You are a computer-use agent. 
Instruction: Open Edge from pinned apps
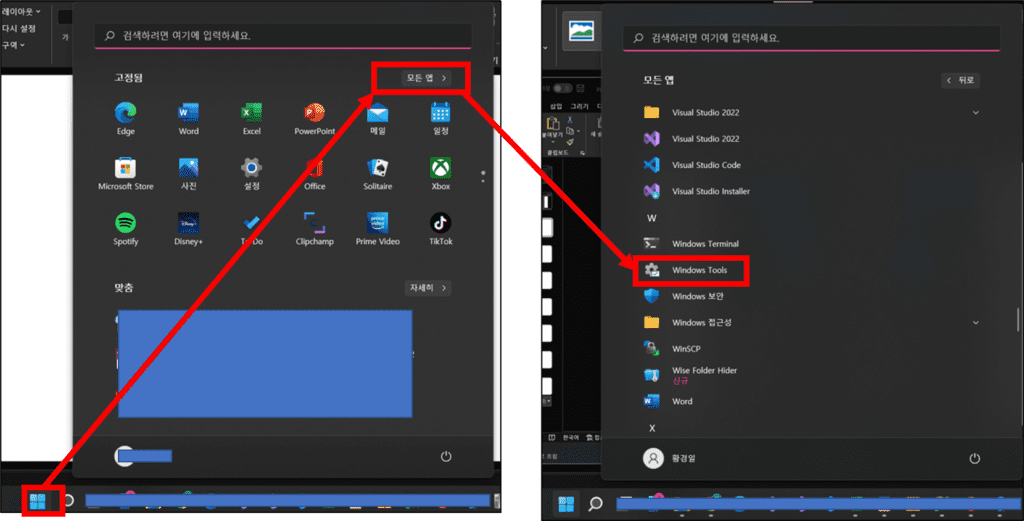coord(125,118)
